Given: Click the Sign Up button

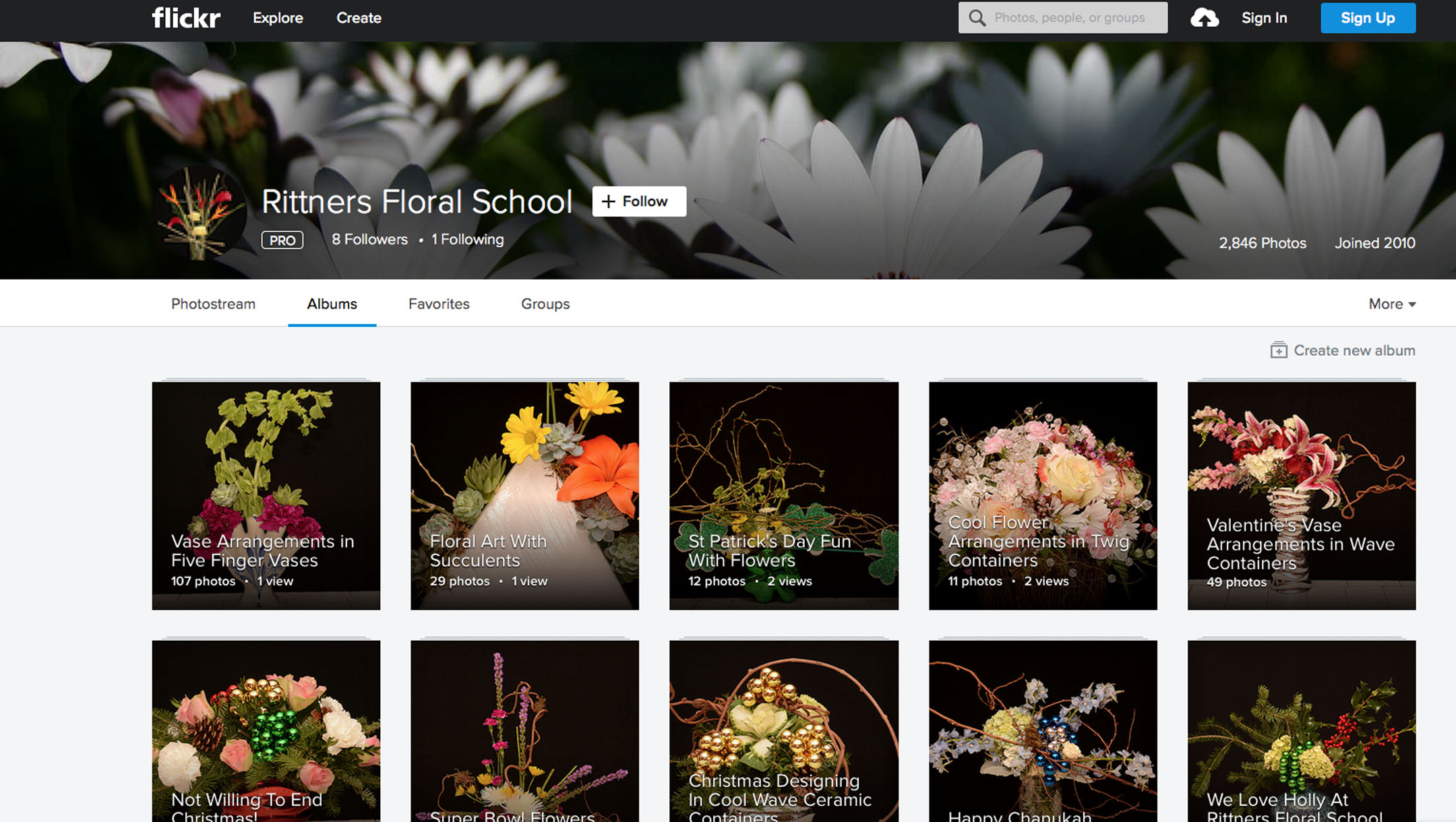Looking at the screenshot, I should pos(1368,18).
